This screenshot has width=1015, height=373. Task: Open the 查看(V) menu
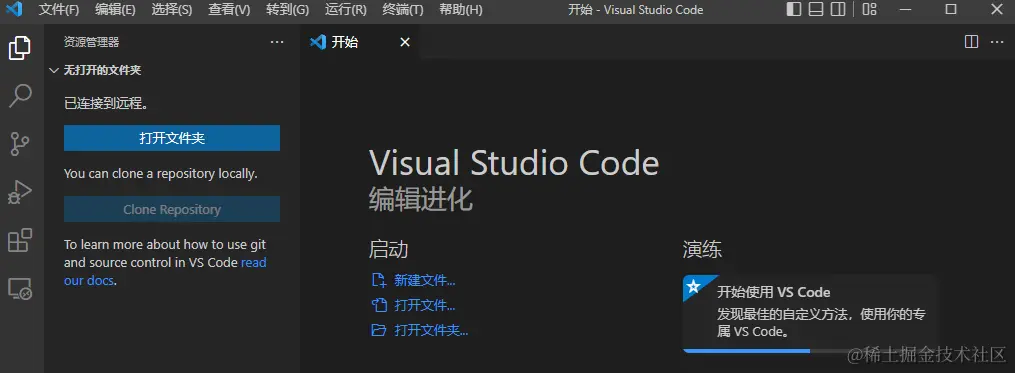tap(229, 10)
